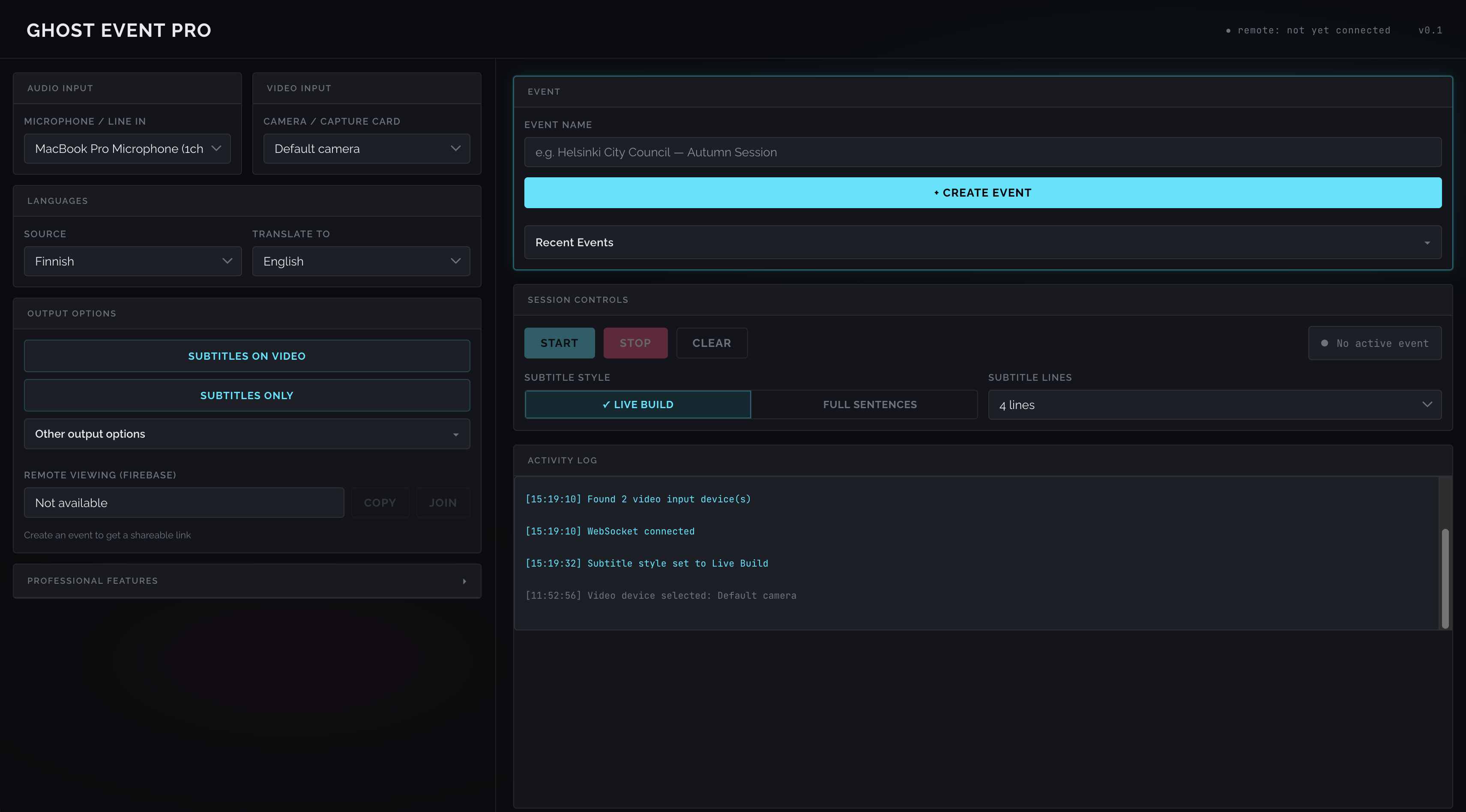Click the remote: not yet connected status
The width and height of the screenshot is (1466, 812).
tap(1308, 30)
